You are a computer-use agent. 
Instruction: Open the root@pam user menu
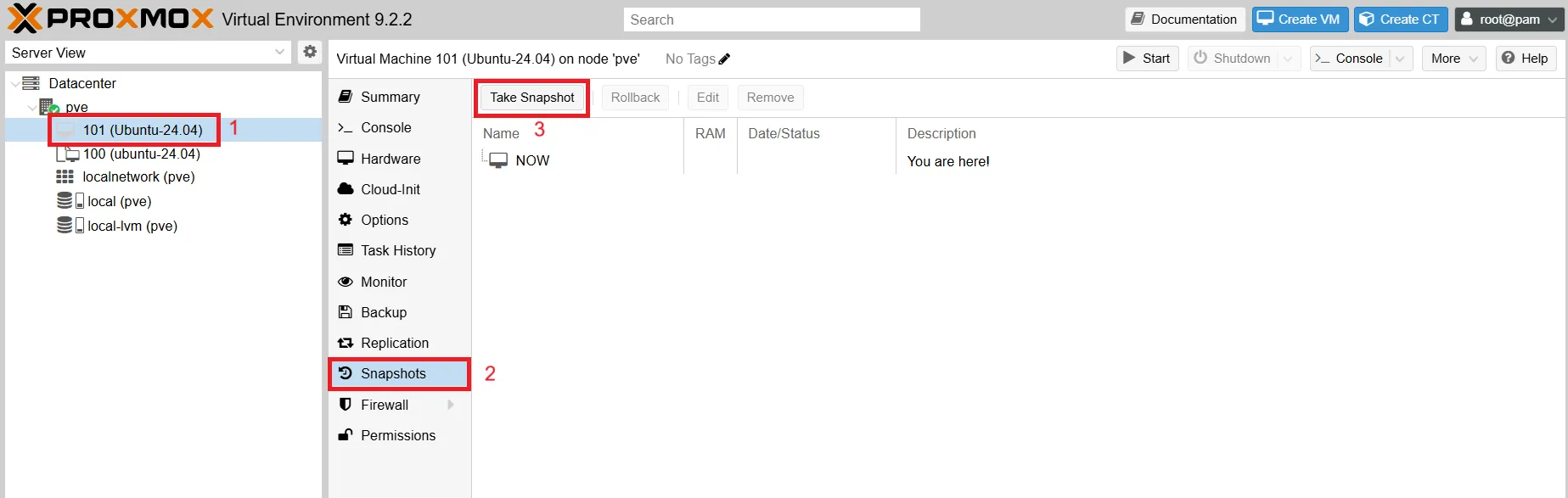point(1509,20)
